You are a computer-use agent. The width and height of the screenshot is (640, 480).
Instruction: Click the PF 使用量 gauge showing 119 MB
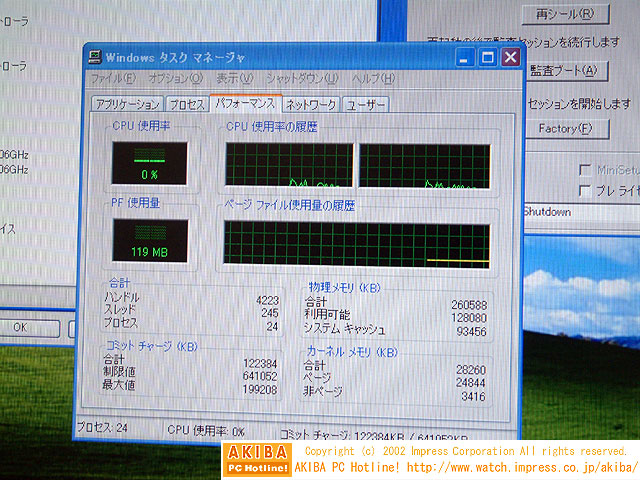147,241
